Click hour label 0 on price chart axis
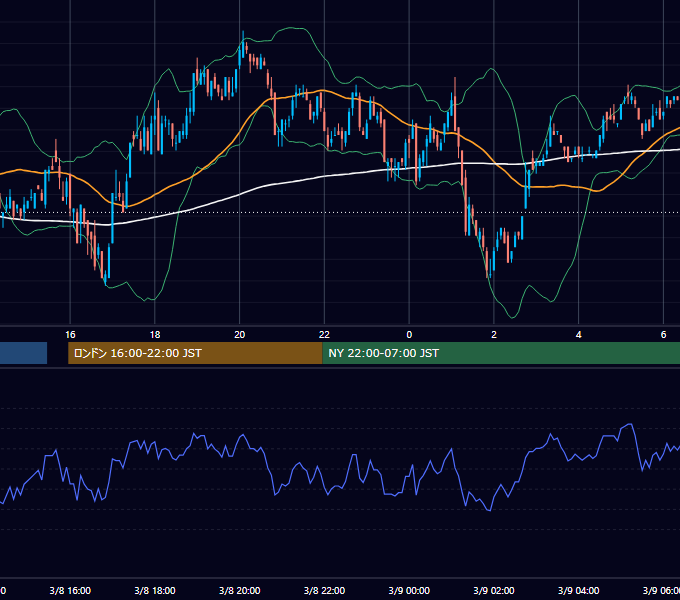Viewport: 680px width, 600px height. (x=409, y=334)
